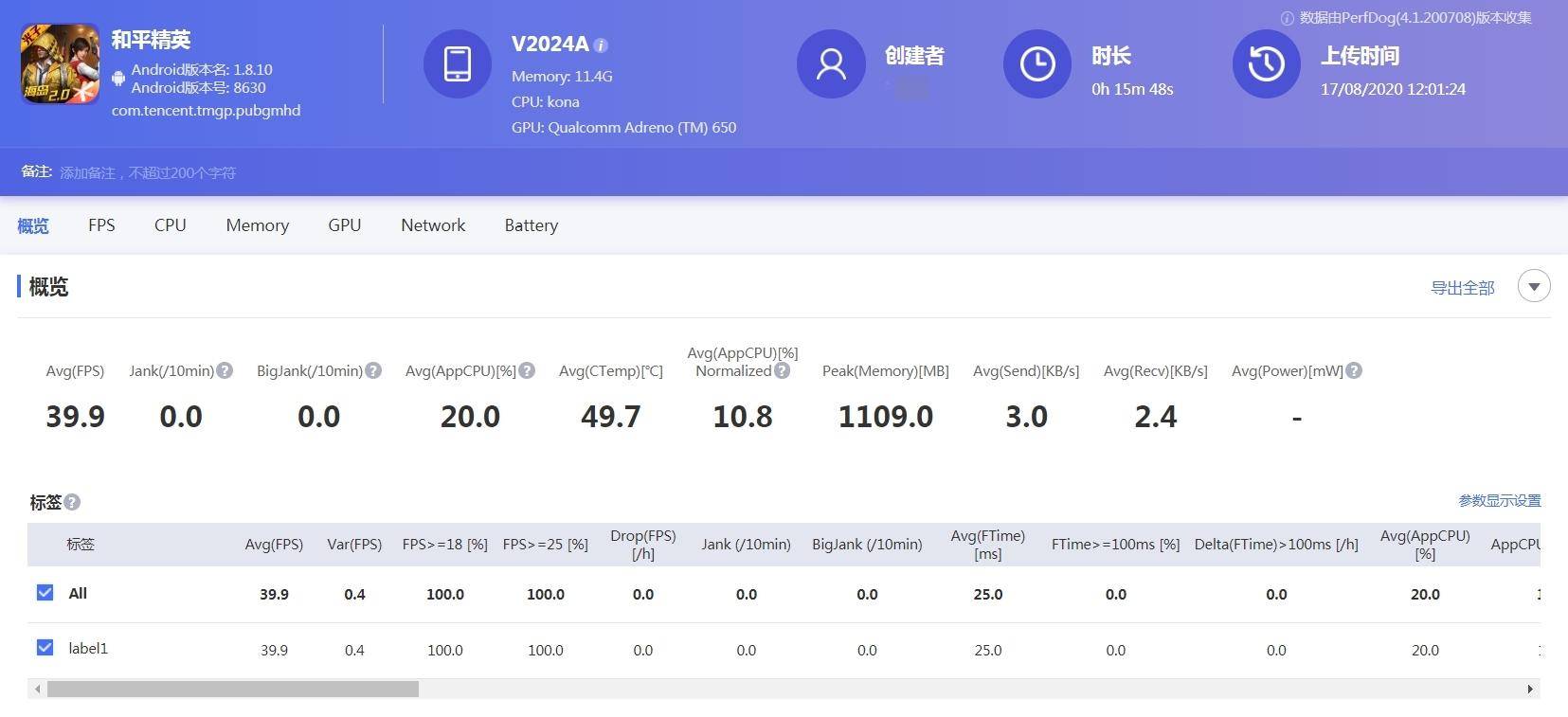Open the Network tab
Viewport: 1568px width, 717px height.
coord(433,225)
